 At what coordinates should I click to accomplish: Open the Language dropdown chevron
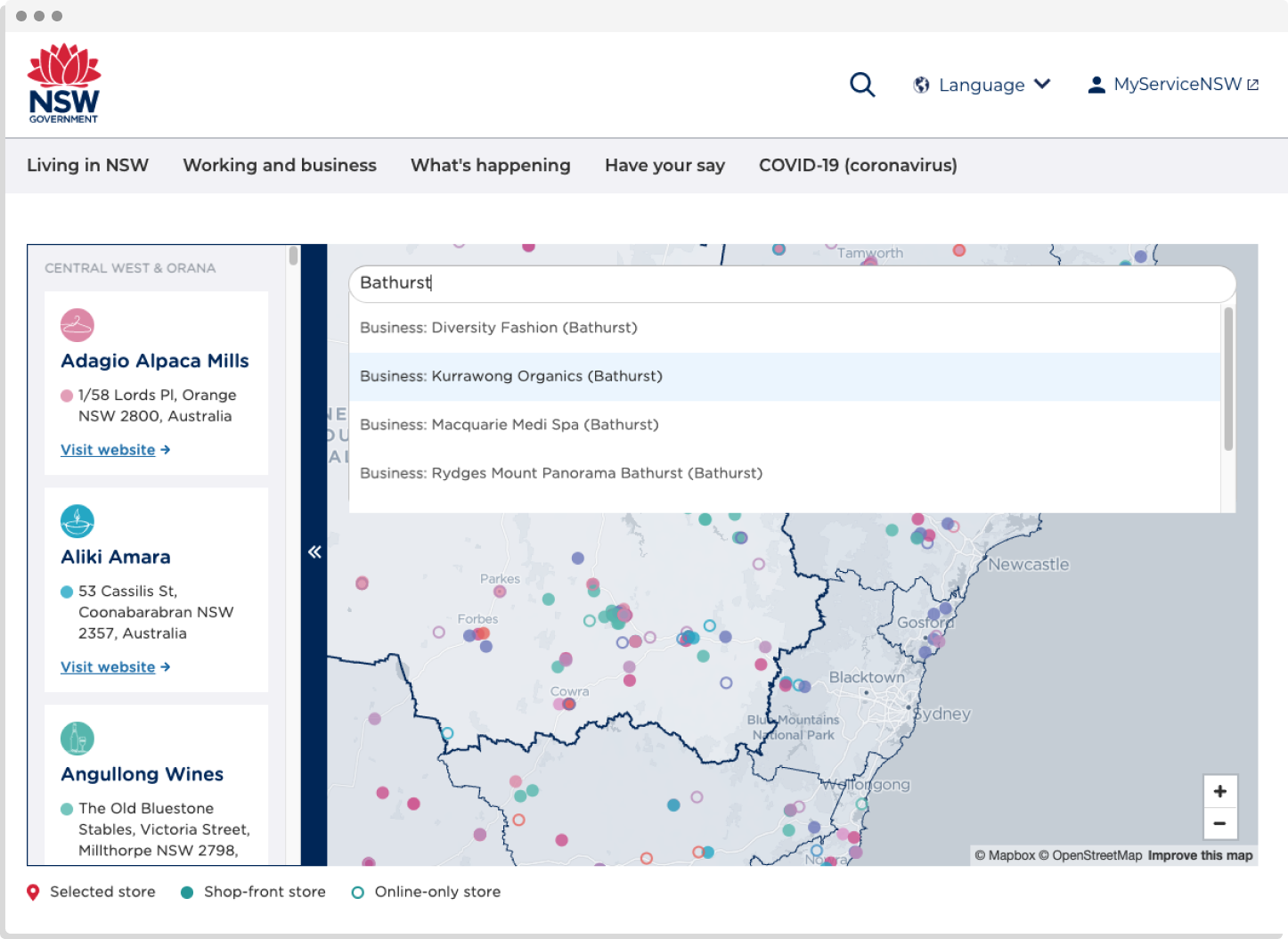tap(1042, 84)
